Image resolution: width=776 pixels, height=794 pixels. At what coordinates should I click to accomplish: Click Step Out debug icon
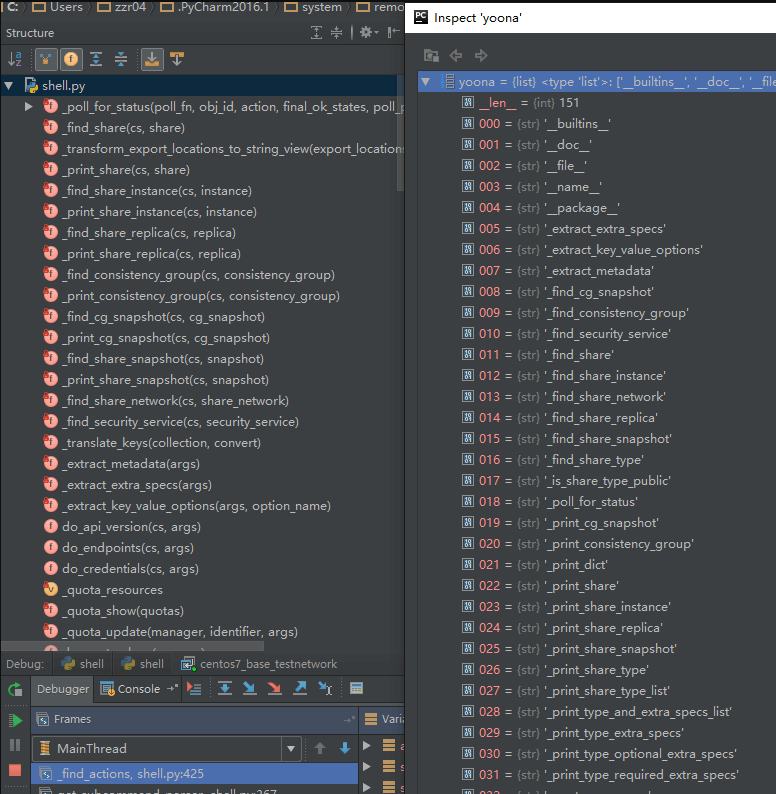[x=300, y=688]
